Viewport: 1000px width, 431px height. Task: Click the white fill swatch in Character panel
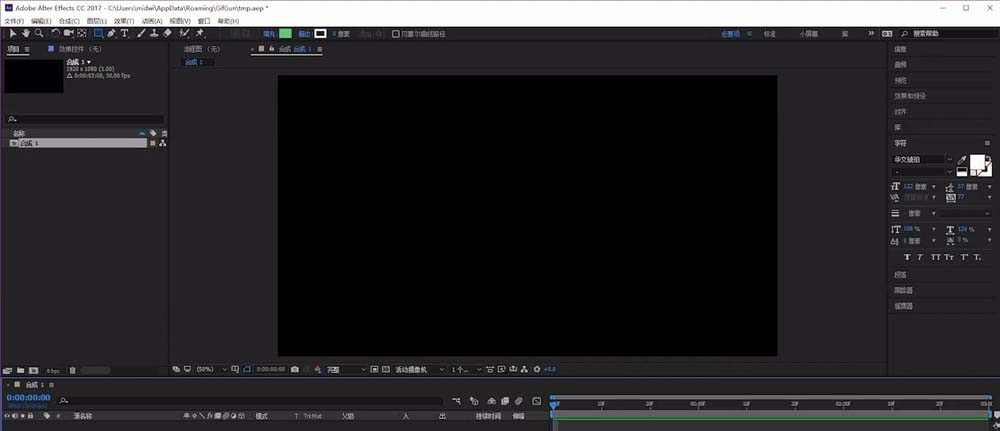tap(977, 162)
